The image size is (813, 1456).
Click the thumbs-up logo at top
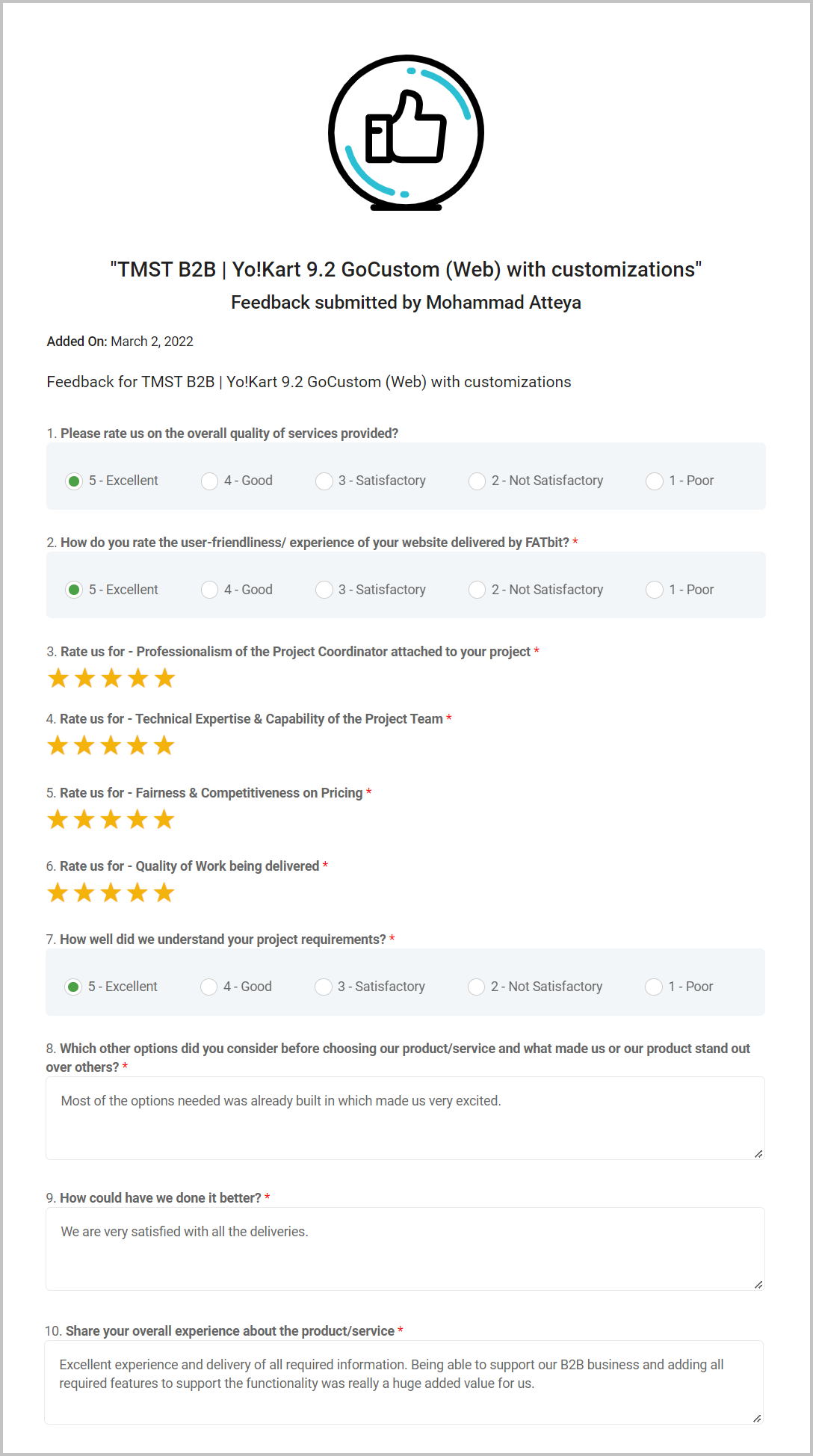tap(406, 132)
